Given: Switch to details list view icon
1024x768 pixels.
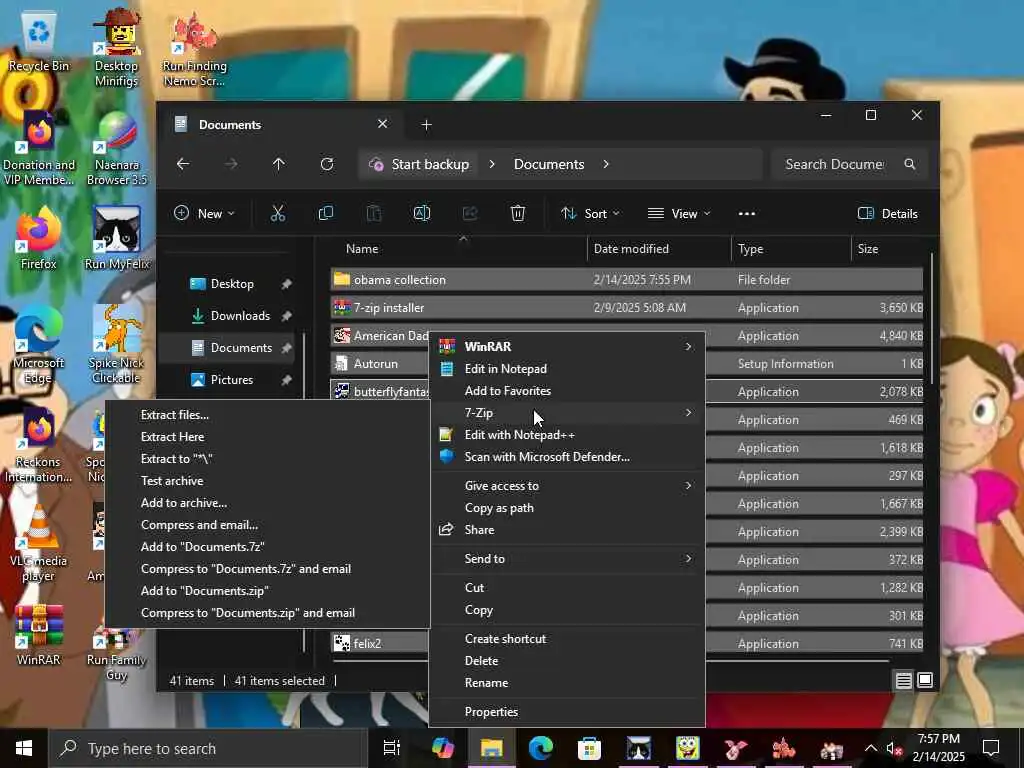Looking at the screenshot, I should tap(903, 680).
